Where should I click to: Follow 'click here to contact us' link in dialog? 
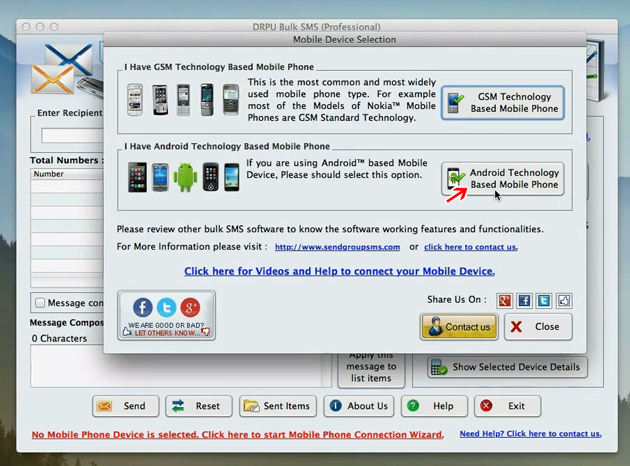click(471, 247)
